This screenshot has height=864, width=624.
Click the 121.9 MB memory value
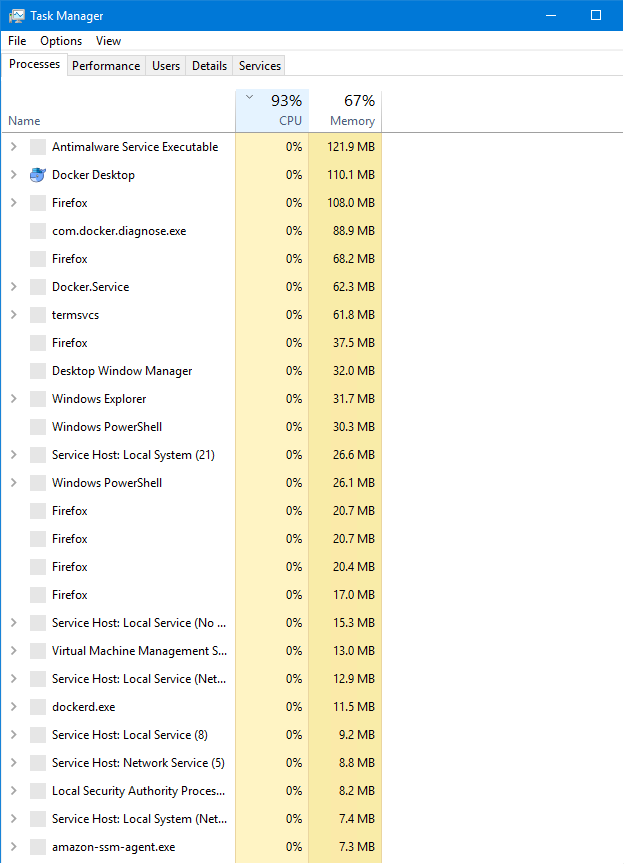tap(351, 147)
